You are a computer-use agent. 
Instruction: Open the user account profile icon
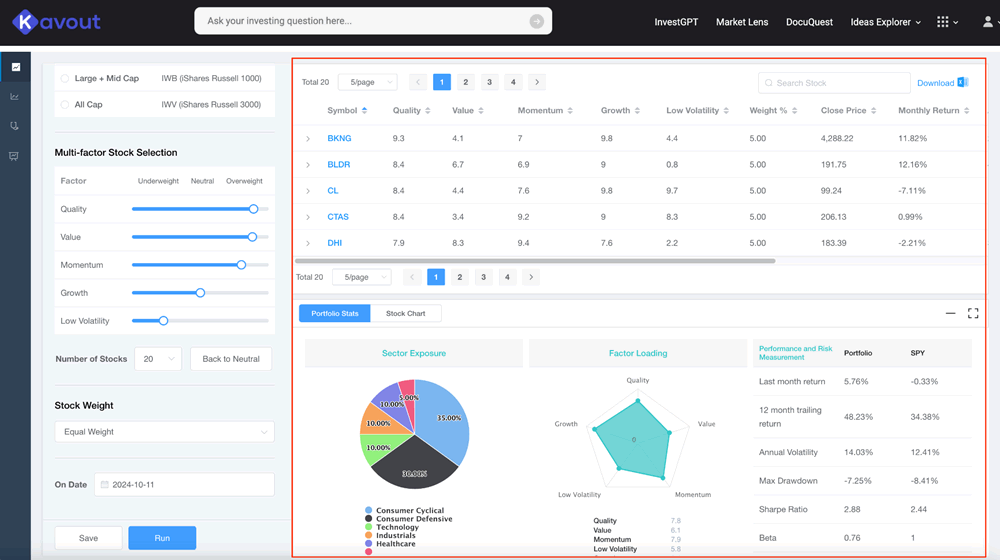988,22
